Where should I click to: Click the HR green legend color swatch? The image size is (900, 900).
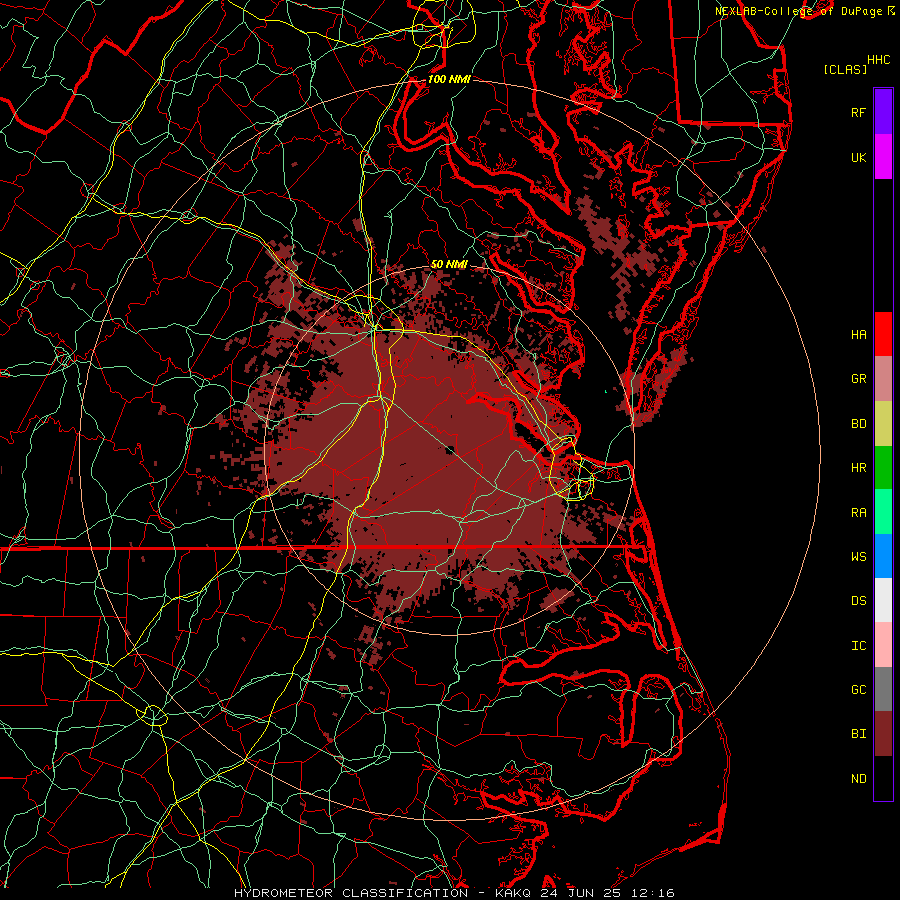point(883,468)
